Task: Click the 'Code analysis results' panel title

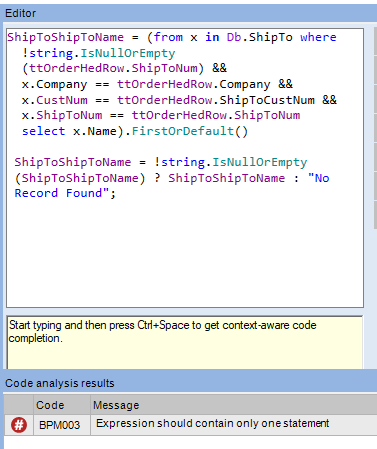Action: (60, 383)
